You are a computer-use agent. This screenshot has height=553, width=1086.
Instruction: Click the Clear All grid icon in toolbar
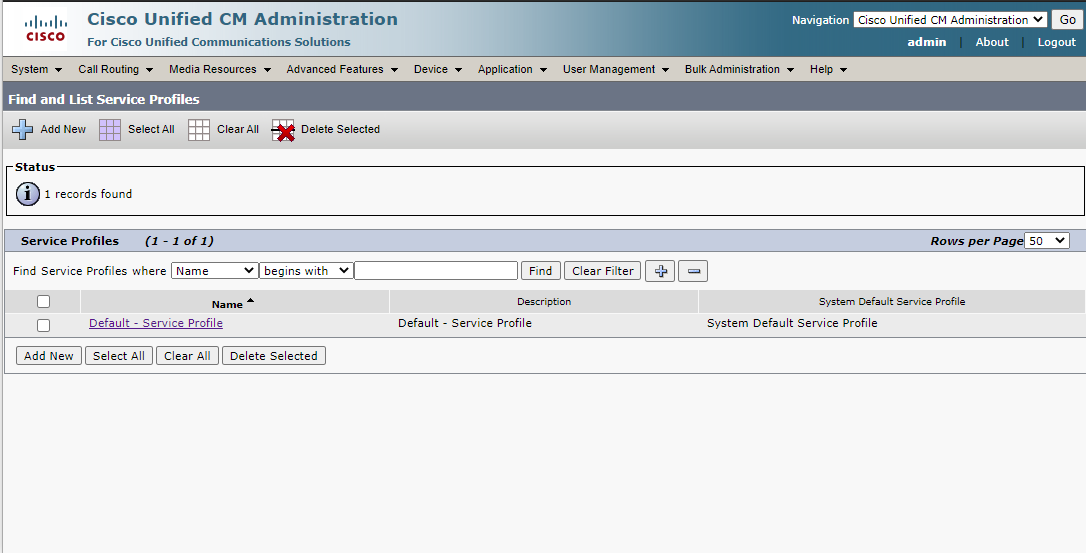[199, 130]
